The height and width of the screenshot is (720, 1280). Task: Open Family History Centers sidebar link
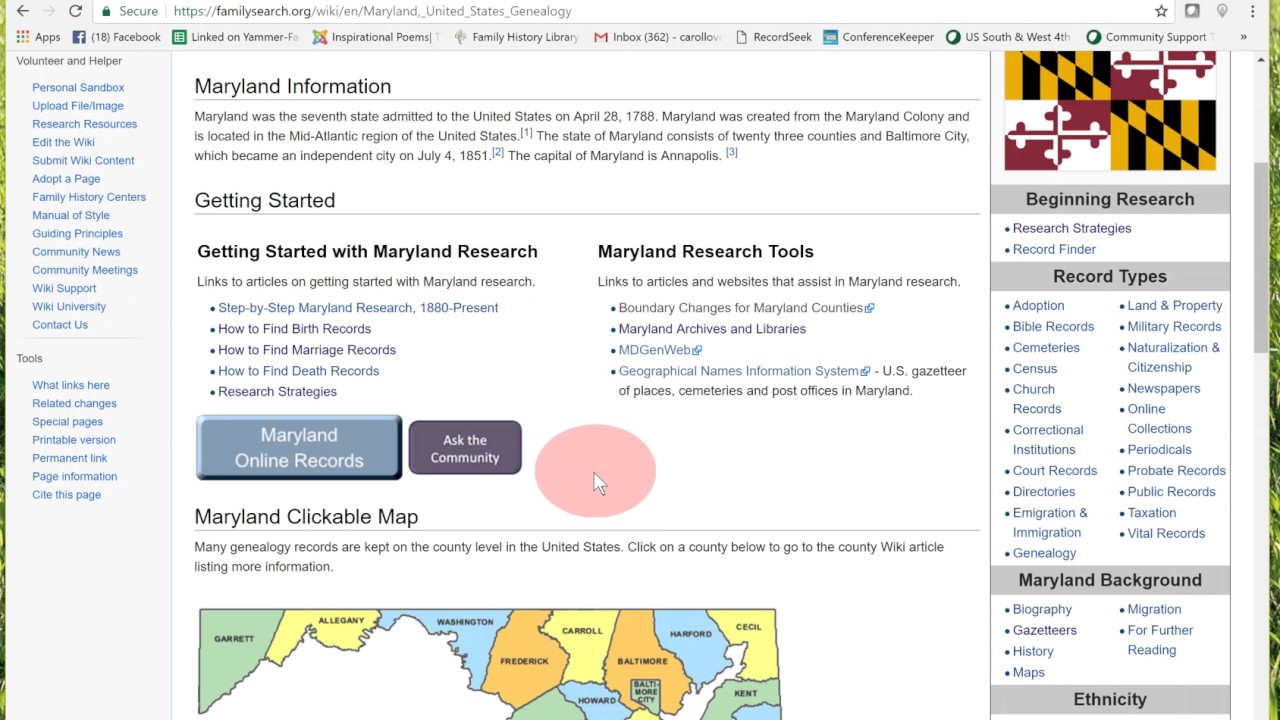[89, 197]
